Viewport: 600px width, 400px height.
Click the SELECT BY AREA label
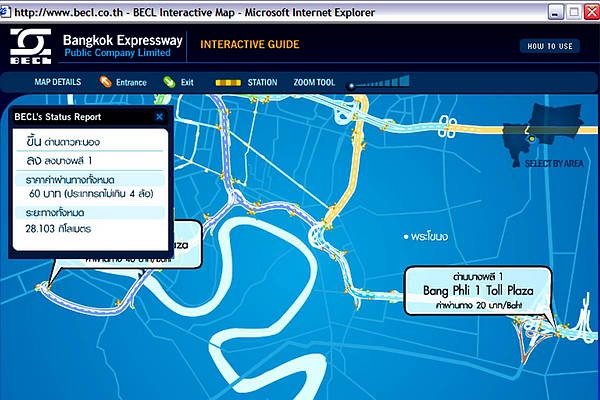coord(554,164)
